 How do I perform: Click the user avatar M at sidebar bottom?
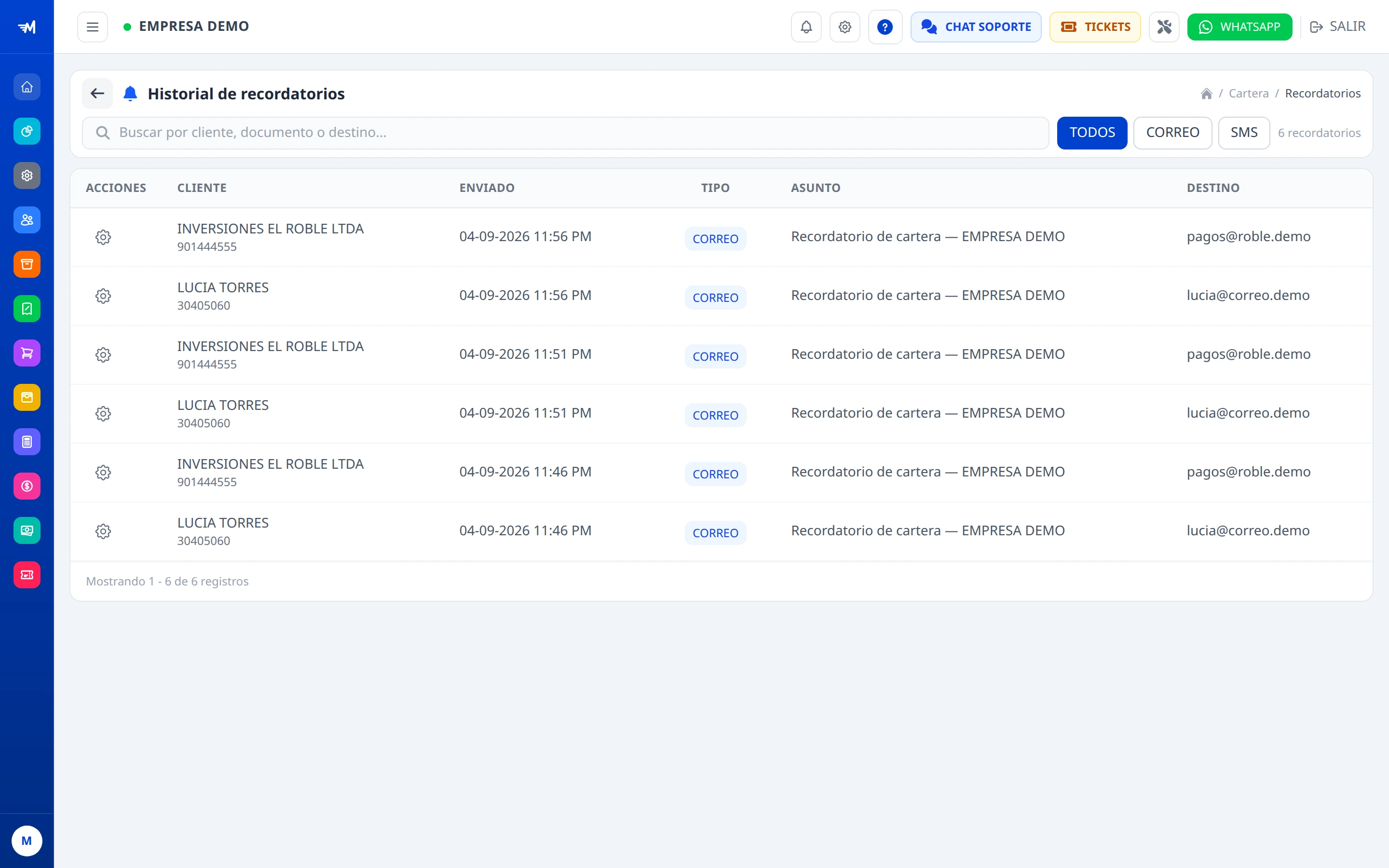pos(27,841)
